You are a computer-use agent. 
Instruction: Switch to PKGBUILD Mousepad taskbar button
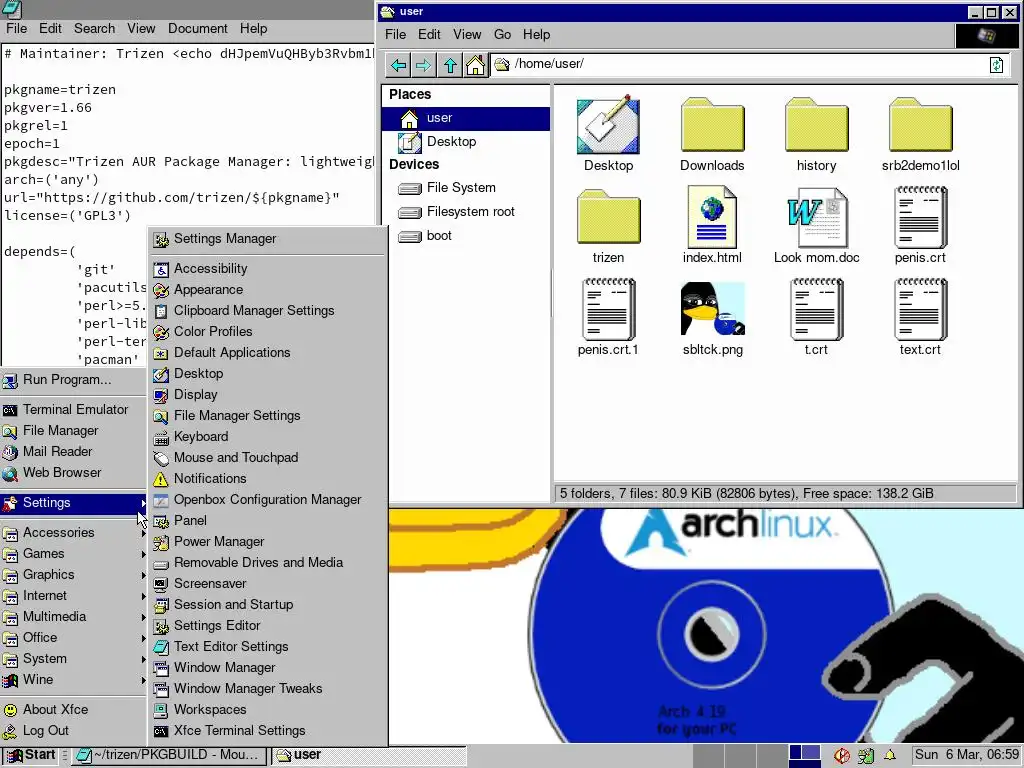169,755
